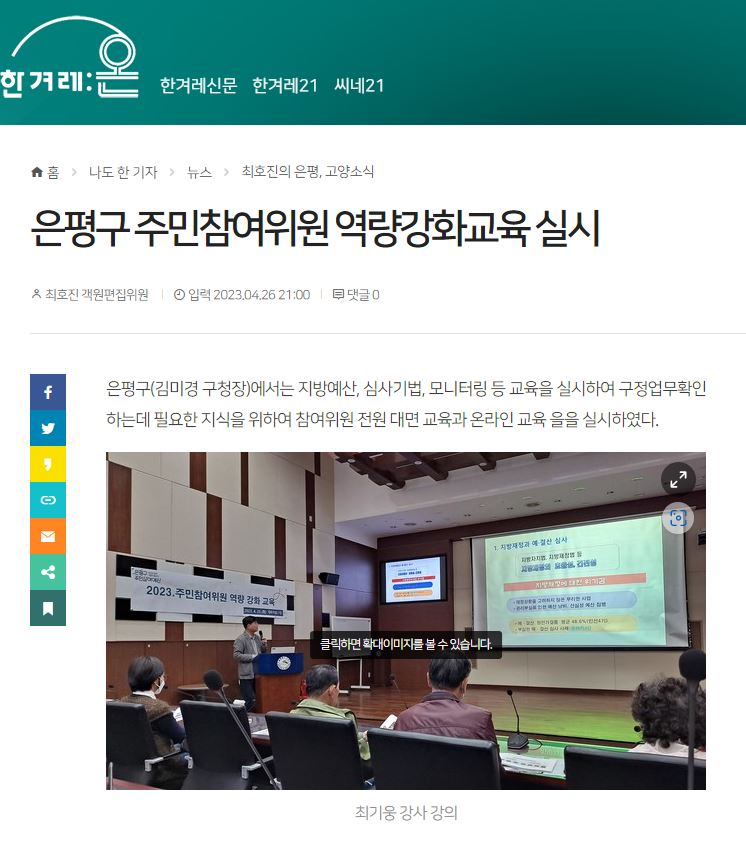This screenshot has height=850, width=746.
Task: Click the 한겨레:온 site logo
Action: click(x=69, y=58)
